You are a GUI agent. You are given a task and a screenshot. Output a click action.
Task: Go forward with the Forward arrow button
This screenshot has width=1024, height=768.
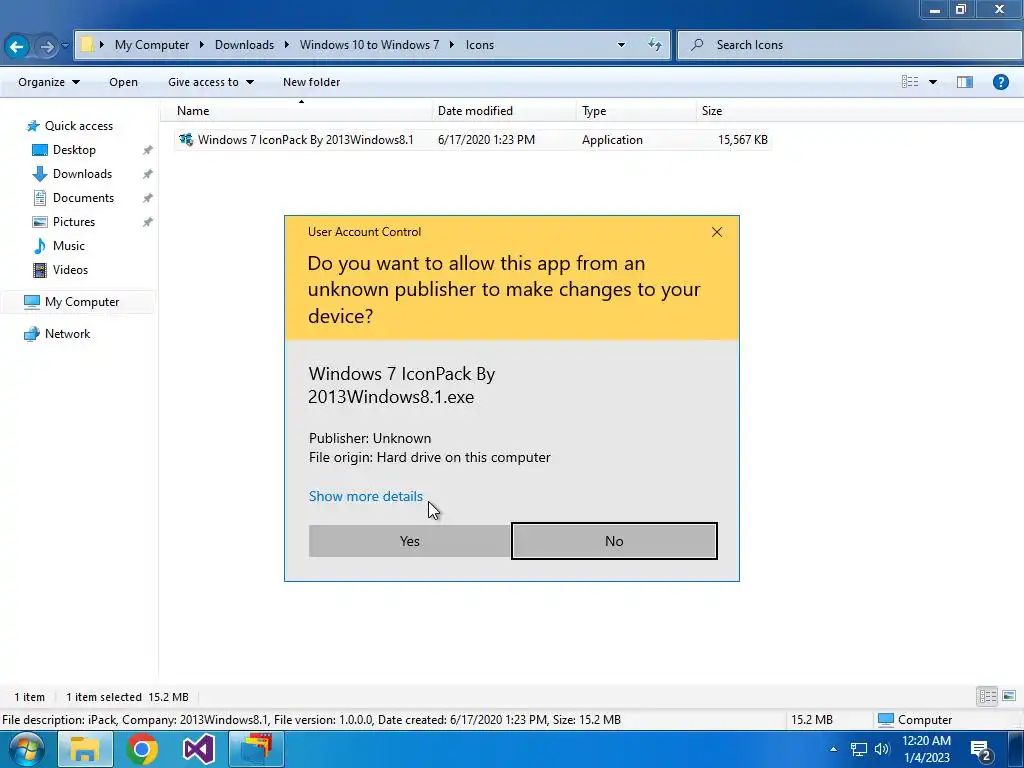(46, 46)
